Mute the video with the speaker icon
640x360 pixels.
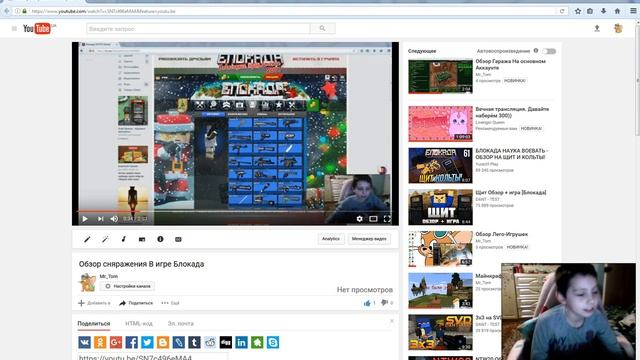114,219
